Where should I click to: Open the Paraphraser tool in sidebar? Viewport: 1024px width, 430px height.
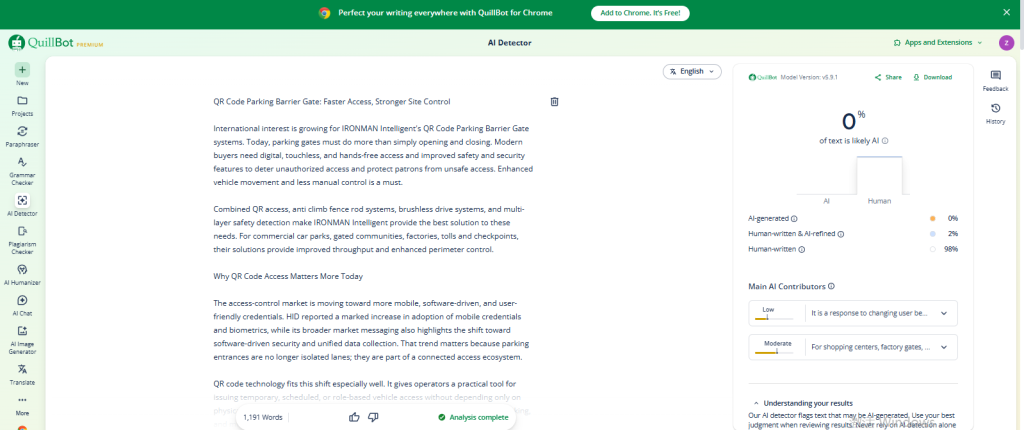click(x=22, y=135)
